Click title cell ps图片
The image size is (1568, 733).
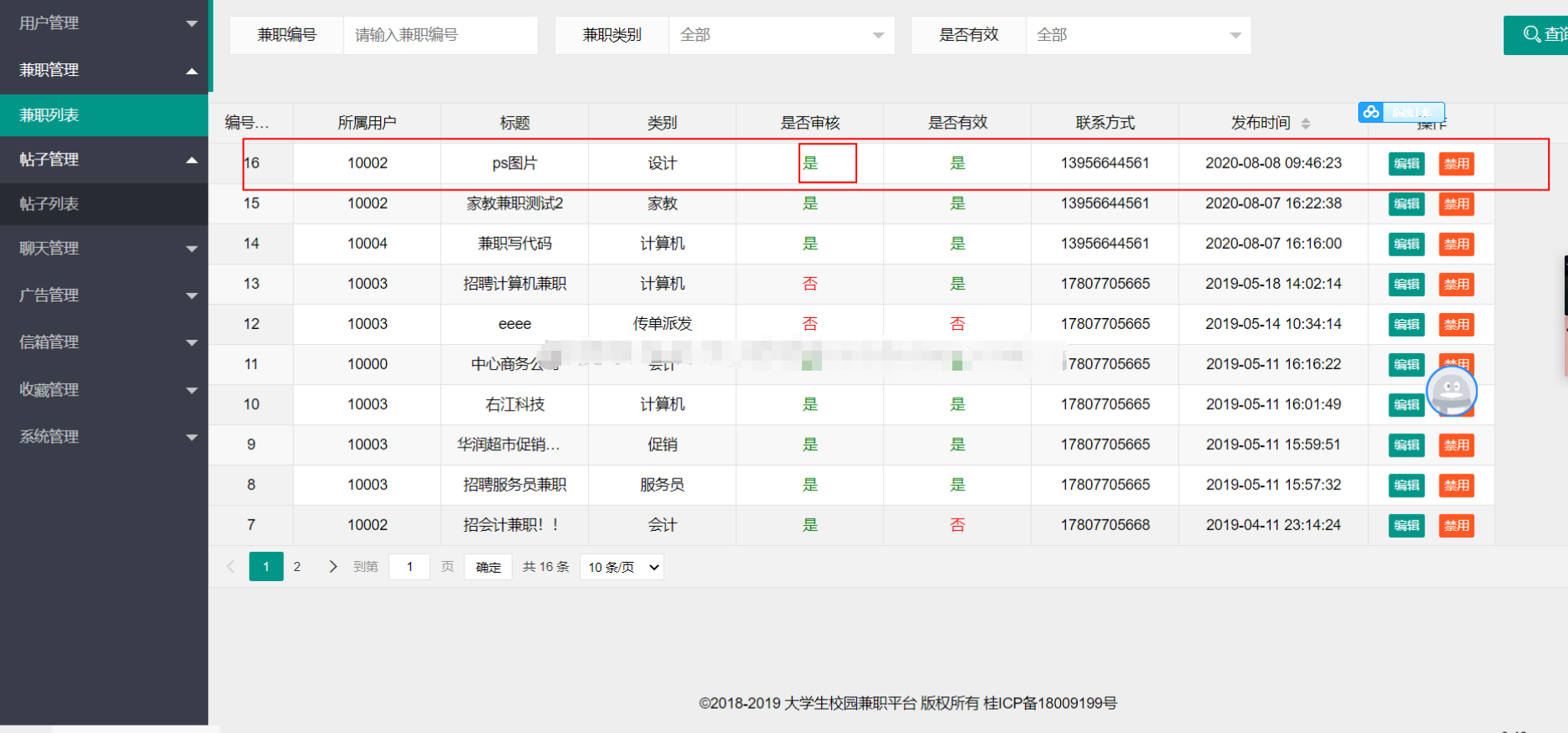pyautogui.click(x=515, y=163)
